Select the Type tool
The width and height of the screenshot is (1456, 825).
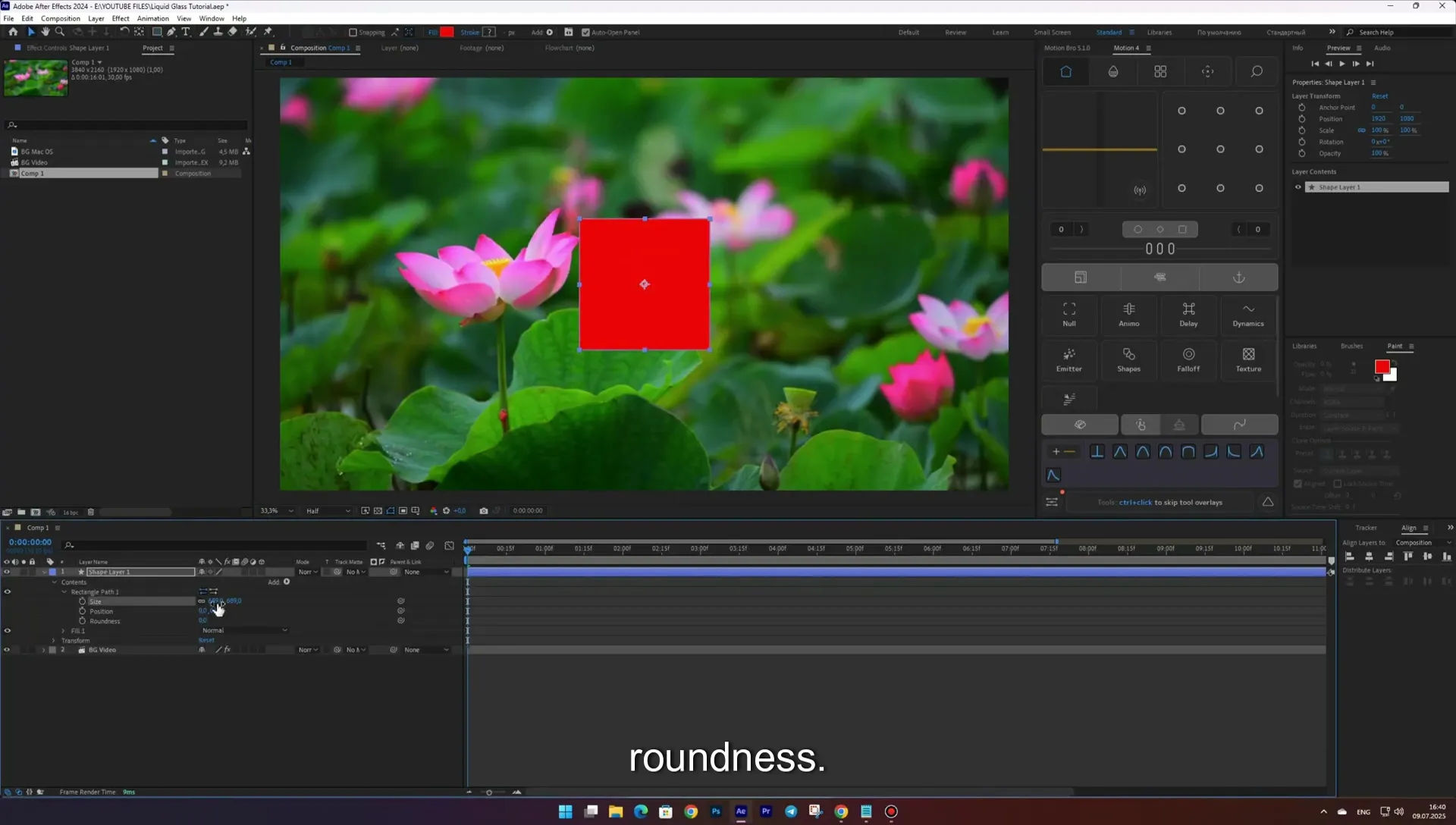186,32
